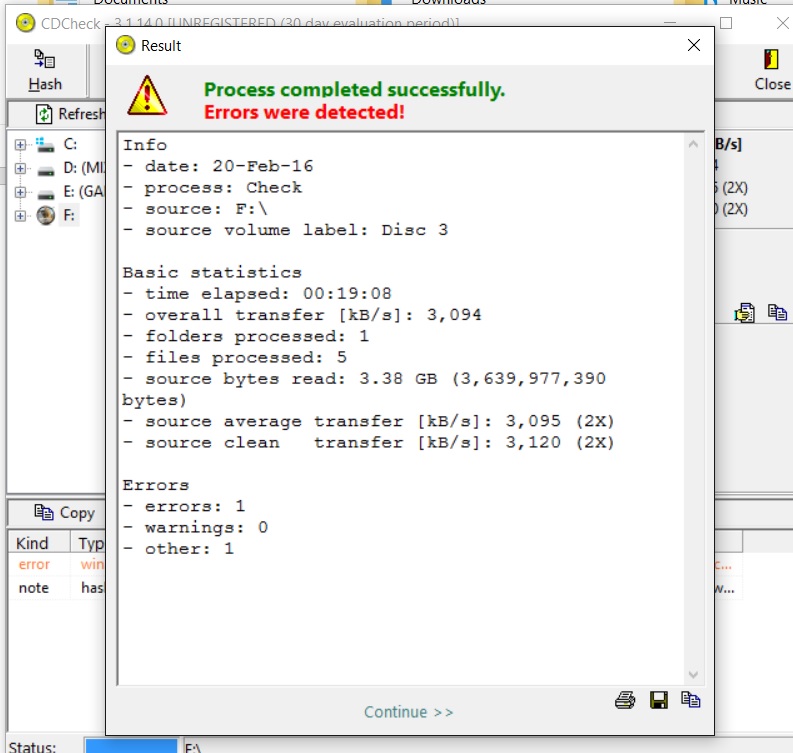Click the Refresh icon above drive tree
Screen dimensions: 793x753
click(x=44, y=114)
